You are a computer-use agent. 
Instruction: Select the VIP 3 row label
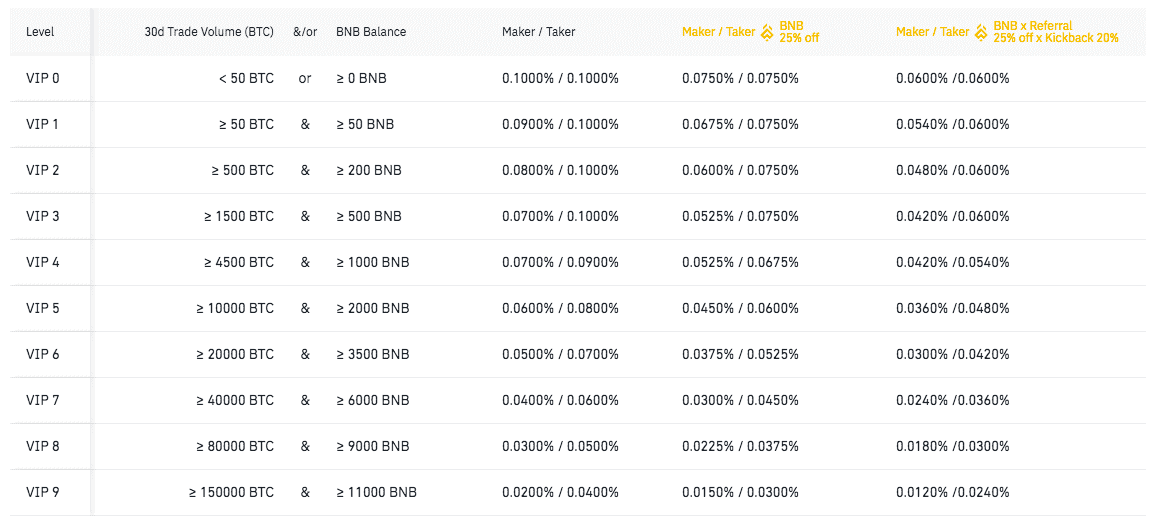(43, 216)
